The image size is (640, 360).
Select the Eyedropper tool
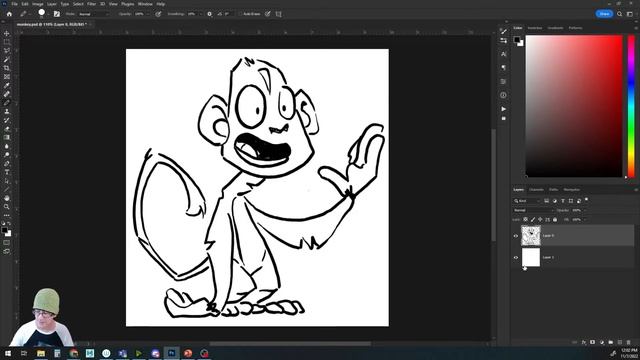(7, 85)
